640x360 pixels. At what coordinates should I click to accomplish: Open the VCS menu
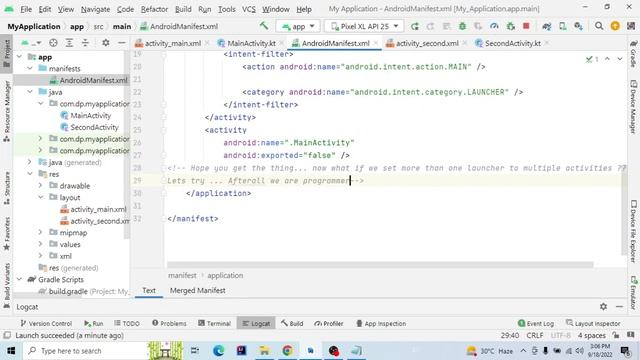[249, 9]
